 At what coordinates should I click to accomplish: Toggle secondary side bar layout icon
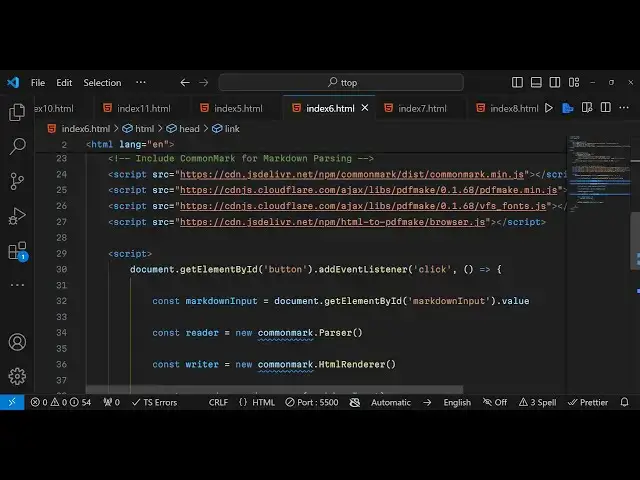pos(555,82)
